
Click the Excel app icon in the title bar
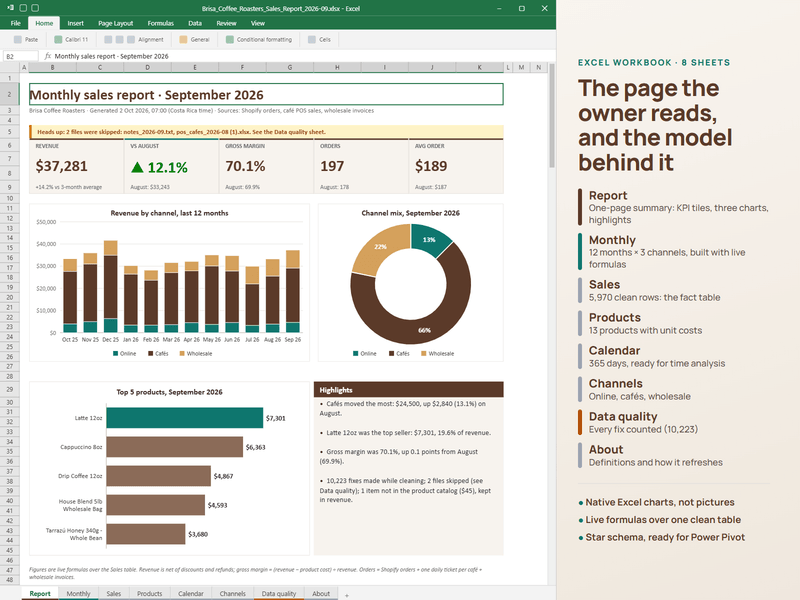(11, 8)
